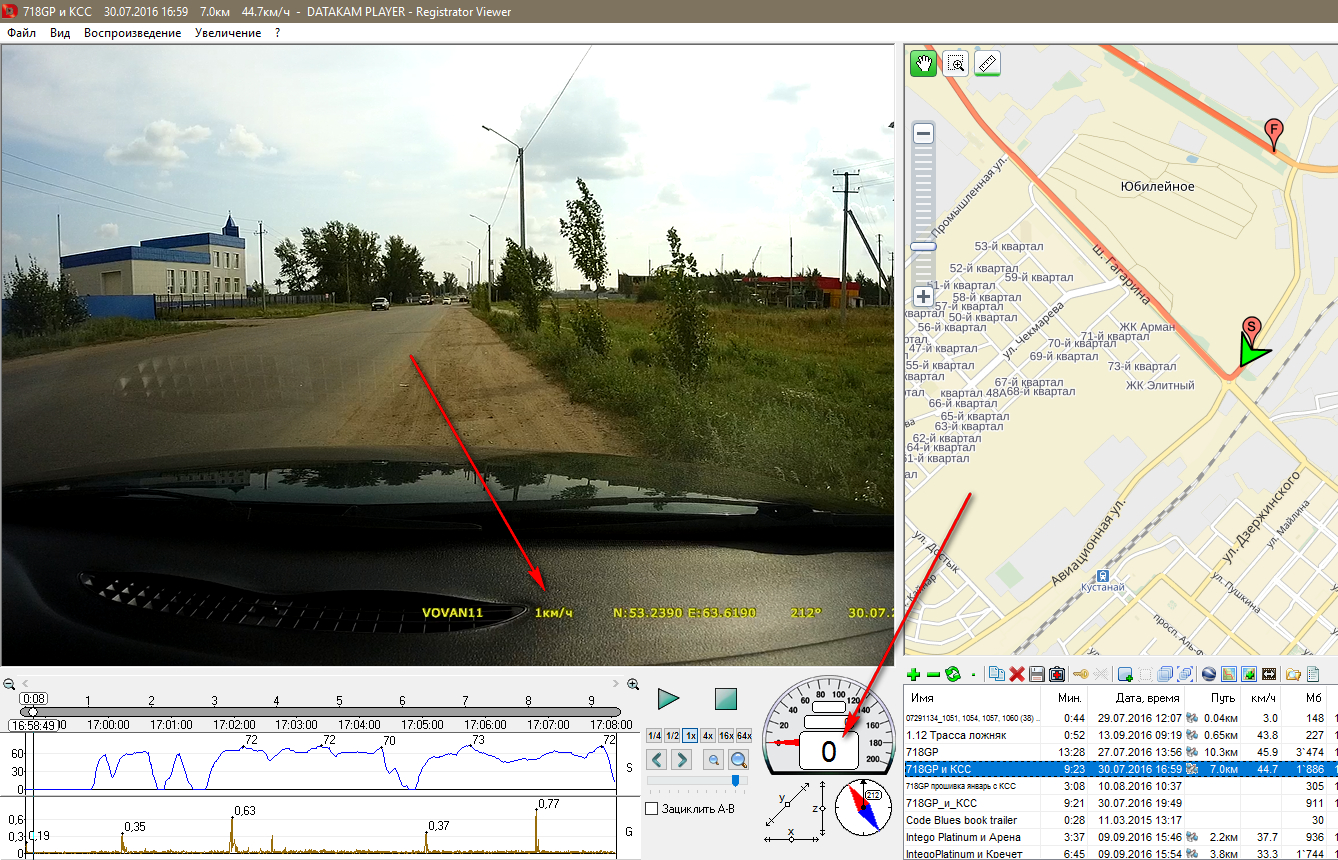Click the floppy disk save icon
This screenshot has width=1338, height=860.
click(1036, 675)
